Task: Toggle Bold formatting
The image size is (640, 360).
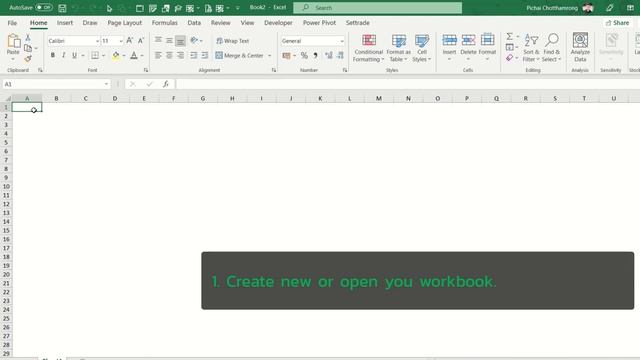Action: point(53,55)
